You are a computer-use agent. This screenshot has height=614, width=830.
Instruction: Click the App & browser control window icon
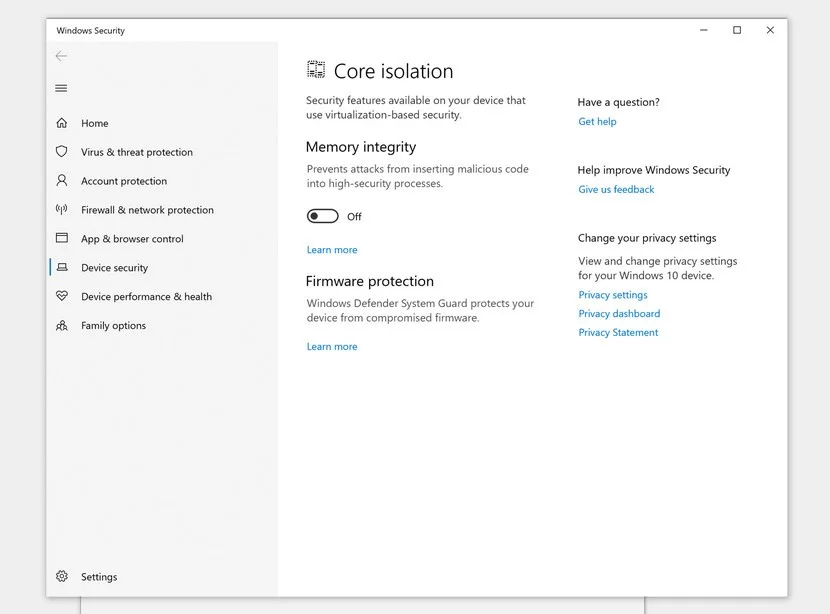click(62, 238)
